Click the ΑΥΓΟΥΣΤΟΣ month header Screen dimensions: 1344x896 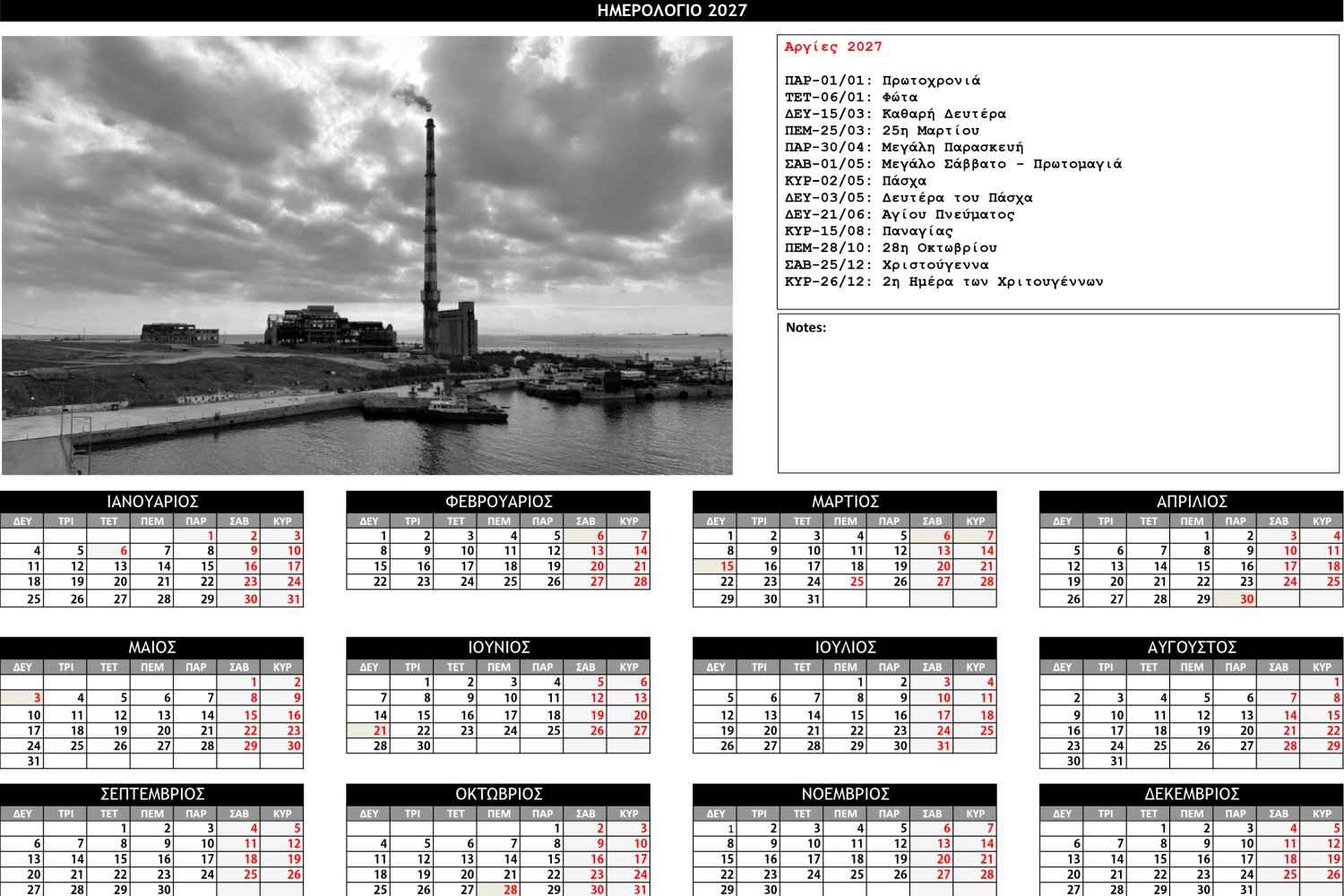point(1191,647)
